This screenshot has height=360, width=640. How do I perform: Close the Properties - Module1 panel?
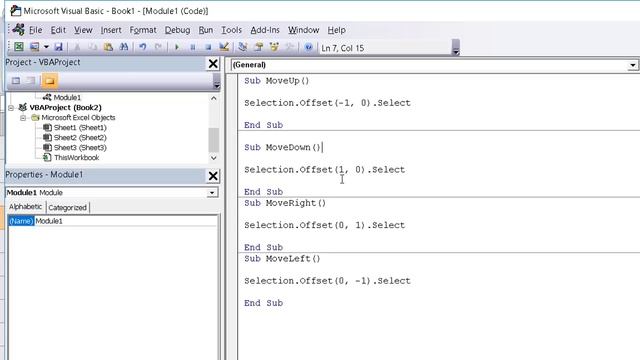(213, 176)
